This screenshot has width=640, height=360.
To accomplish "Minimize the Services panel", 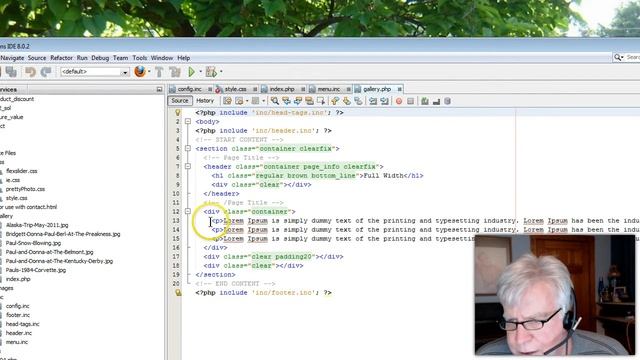I will click(x=159, y=89).
